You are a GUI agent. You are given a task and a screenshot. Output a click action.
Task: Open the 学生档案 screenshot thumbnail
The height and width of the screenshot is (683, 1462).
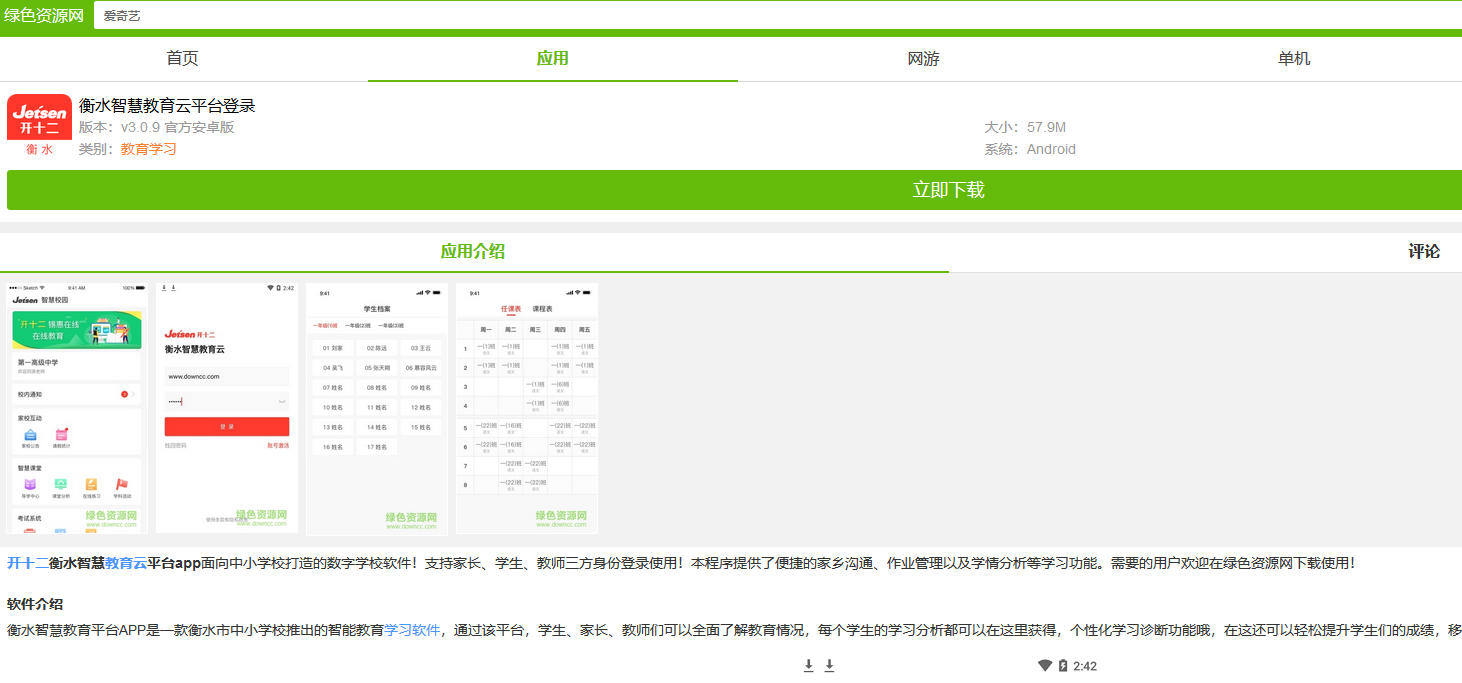tap(377, 408)
